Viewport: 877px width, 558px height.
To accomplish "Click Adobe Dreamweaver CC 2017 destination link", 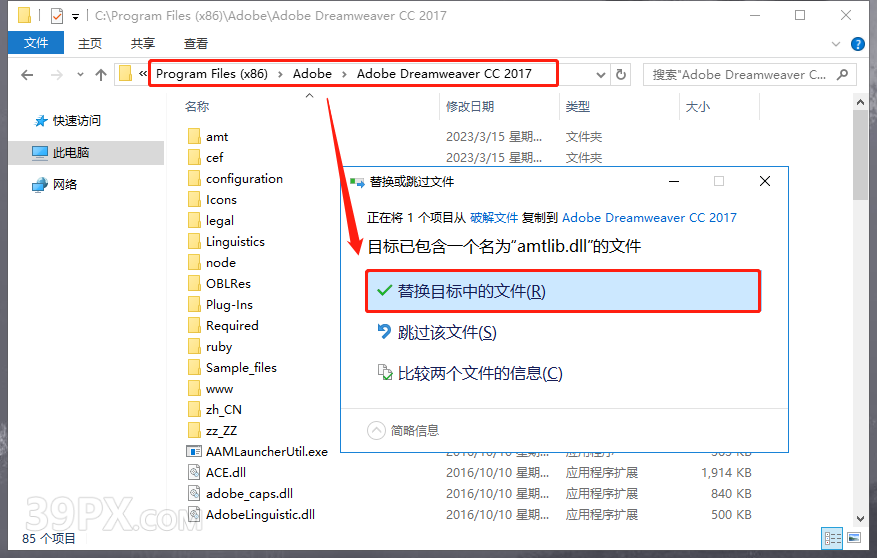I will pos(649,217).
